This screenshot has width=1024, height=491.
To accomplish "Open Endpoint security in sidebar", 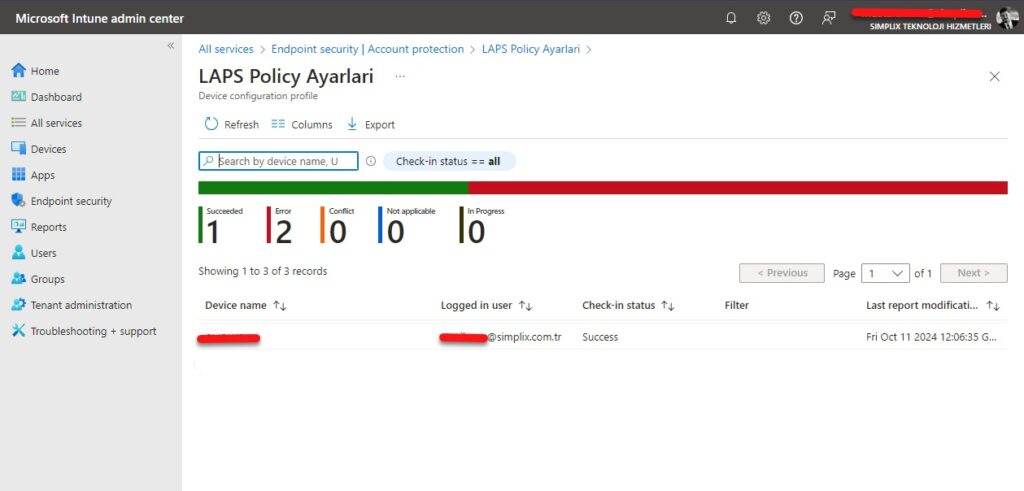I will pos(71,201).
